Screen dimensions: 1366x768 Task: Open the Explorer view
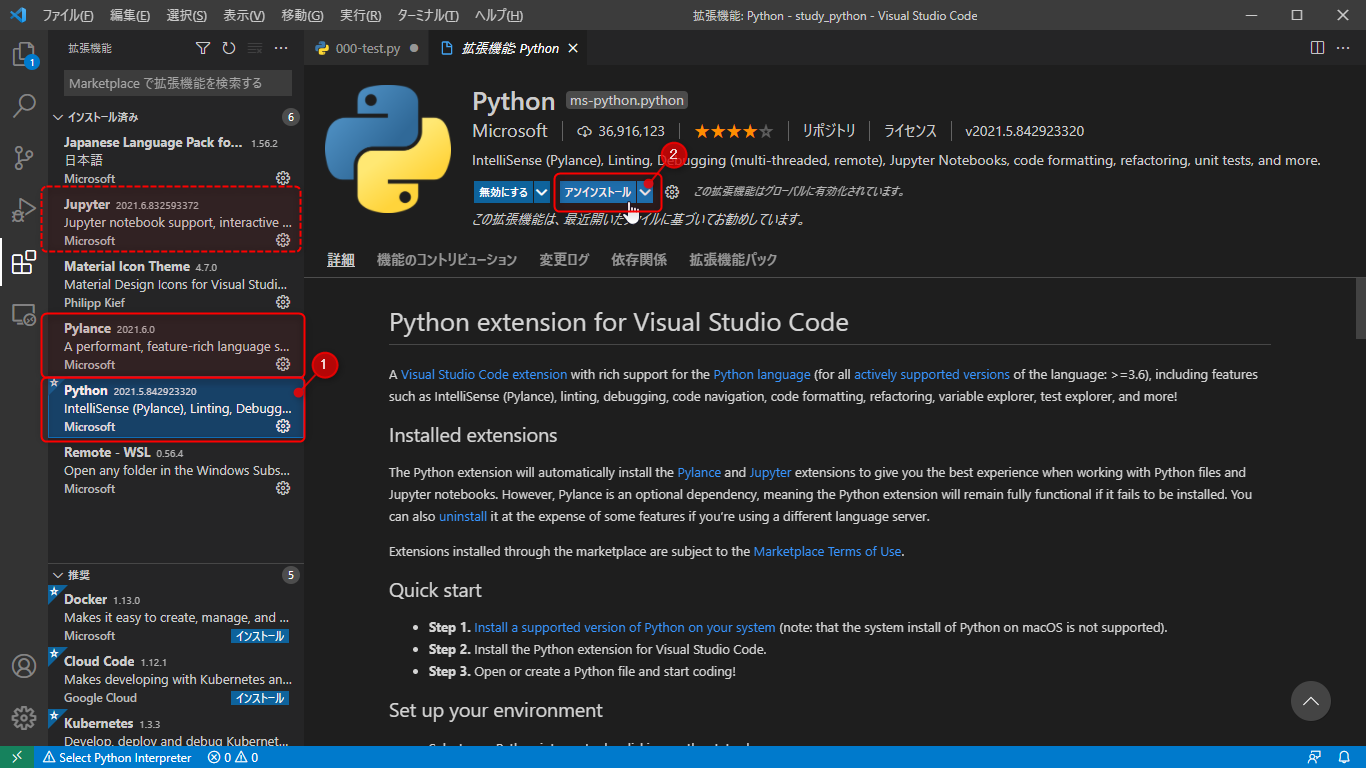coord(24,55)
